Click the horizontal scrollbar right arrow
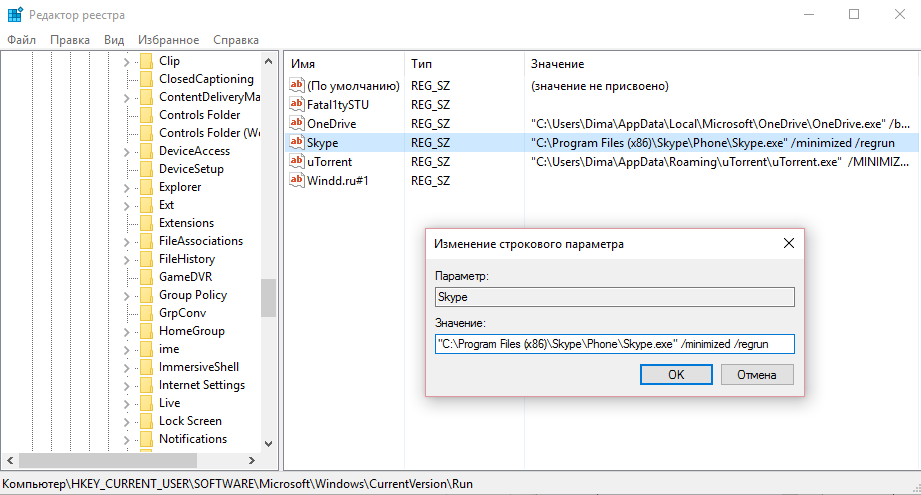921x495 pixels. 251,460
